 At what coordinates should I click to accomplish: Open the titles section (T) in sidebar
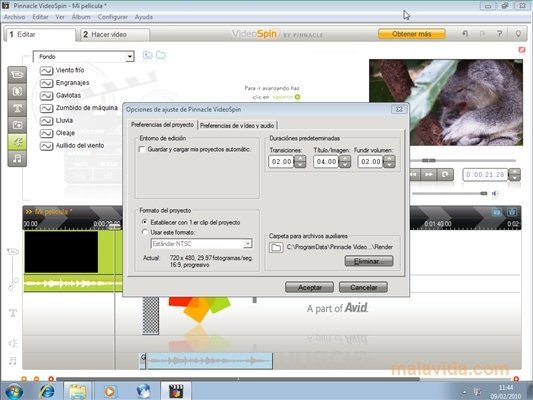pos(17,108)
